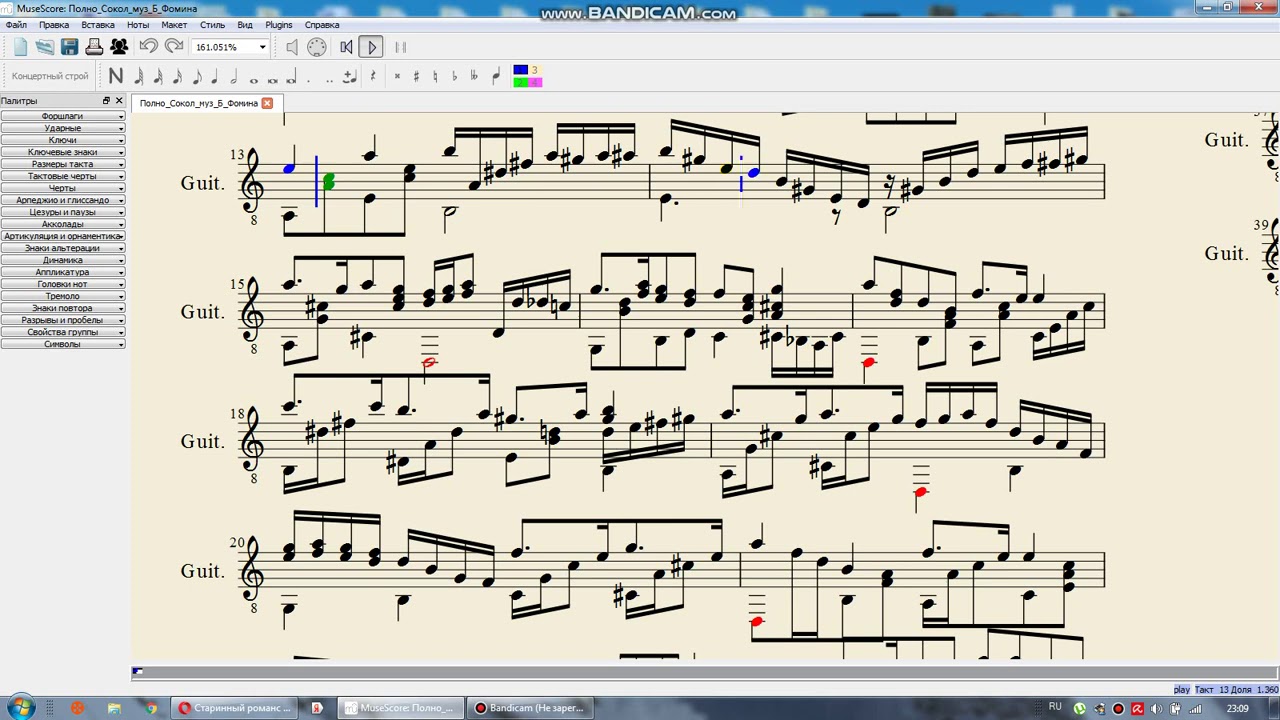Expand the Ключи palette
This screenshot has width=1280, height=720.
pos(63,140)
